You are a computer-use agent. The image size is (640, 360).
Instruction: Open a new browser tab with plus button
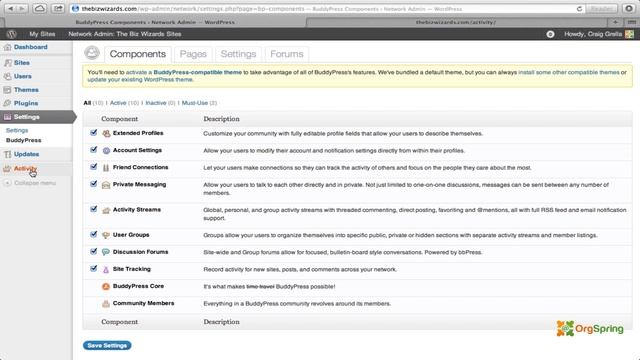[x=615, y=22]
